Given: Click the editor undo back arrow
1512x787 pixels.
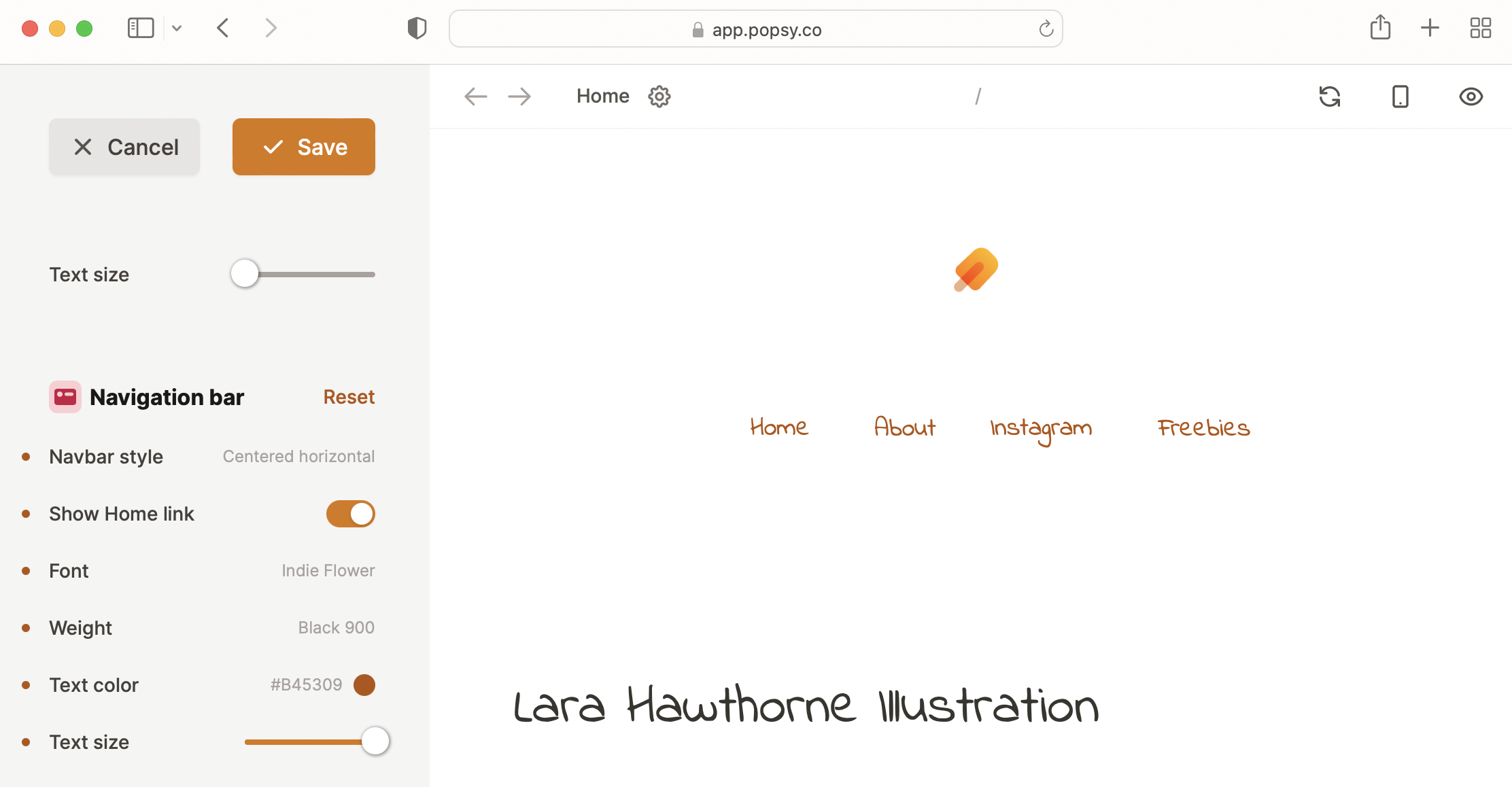Looking at the screenshot, I should pos(476,97).
